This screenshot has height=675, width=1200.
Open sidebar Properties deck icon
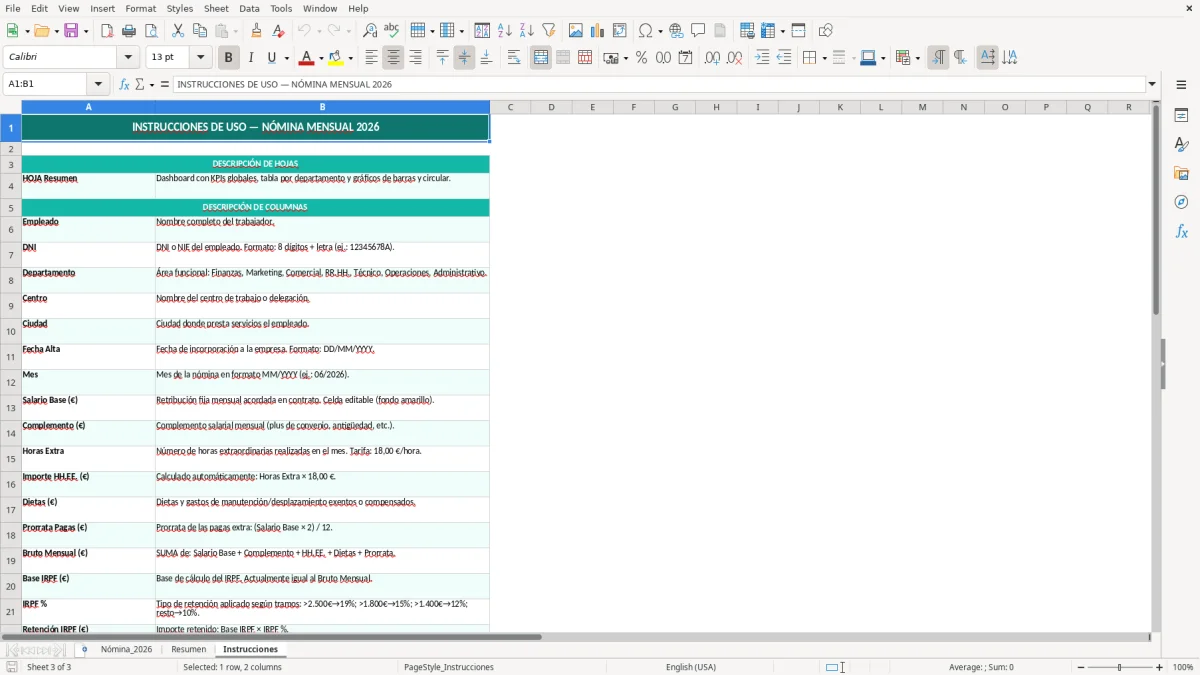click(1181, 116)
